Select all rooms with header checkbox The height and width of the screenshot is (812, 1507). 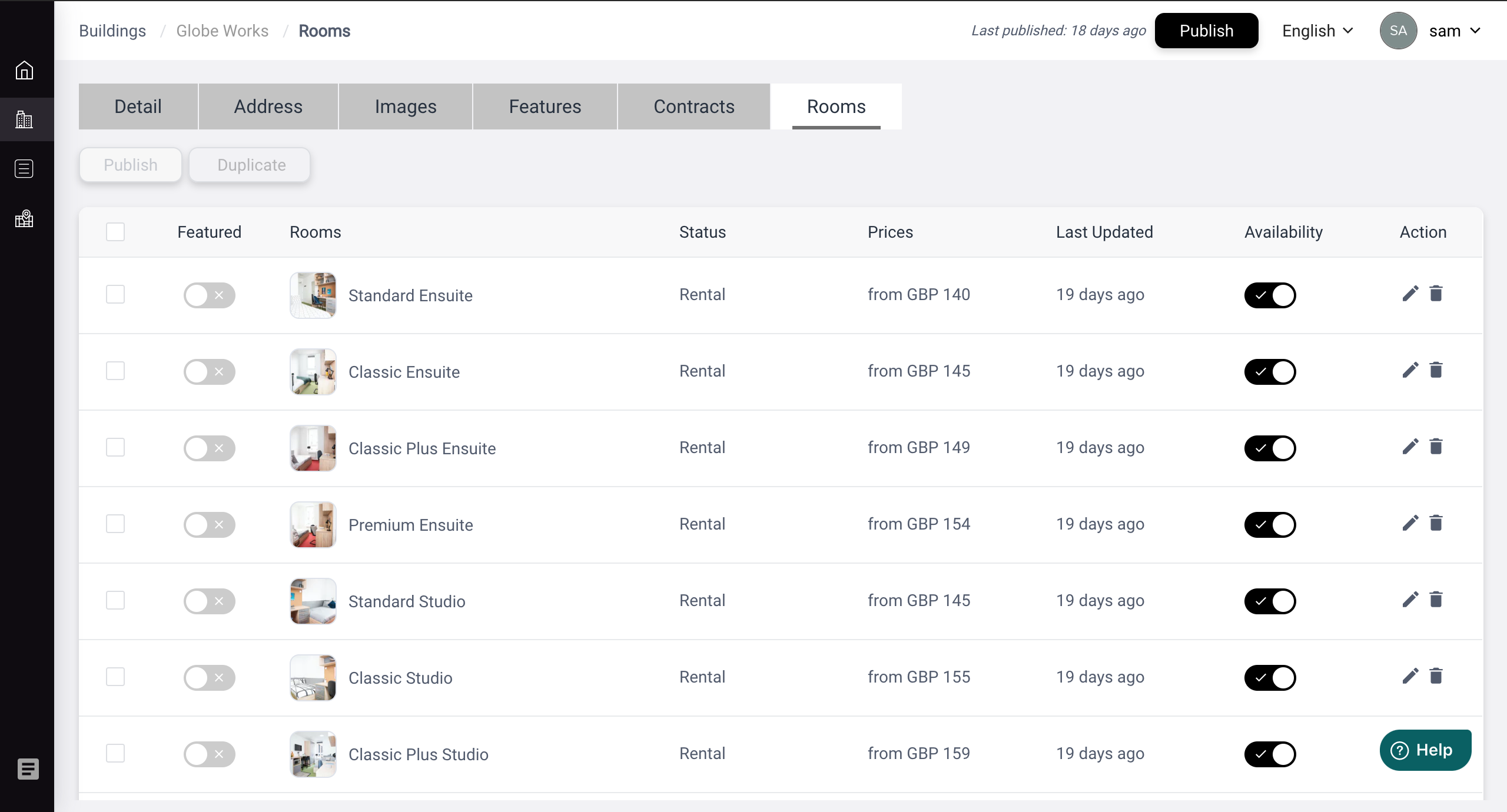pyautogui.click(x=115, y=232)
